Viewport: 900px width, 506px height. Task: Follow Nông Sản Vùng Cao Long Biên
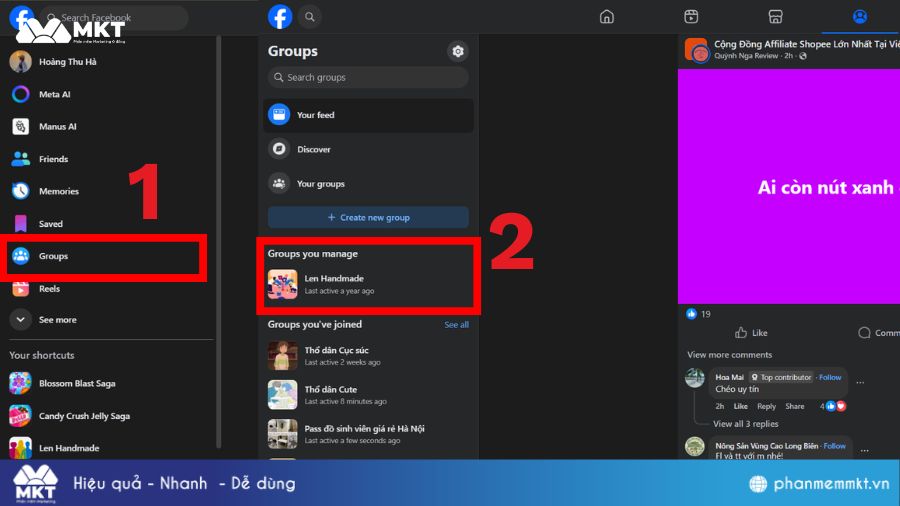coord(835,446)
